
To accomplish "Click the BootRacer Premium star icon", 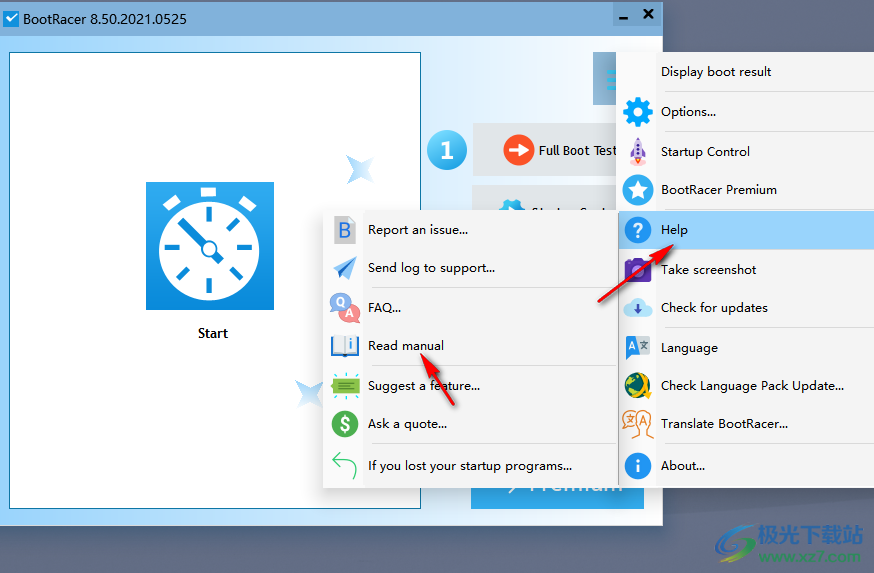I will (638, 190).
